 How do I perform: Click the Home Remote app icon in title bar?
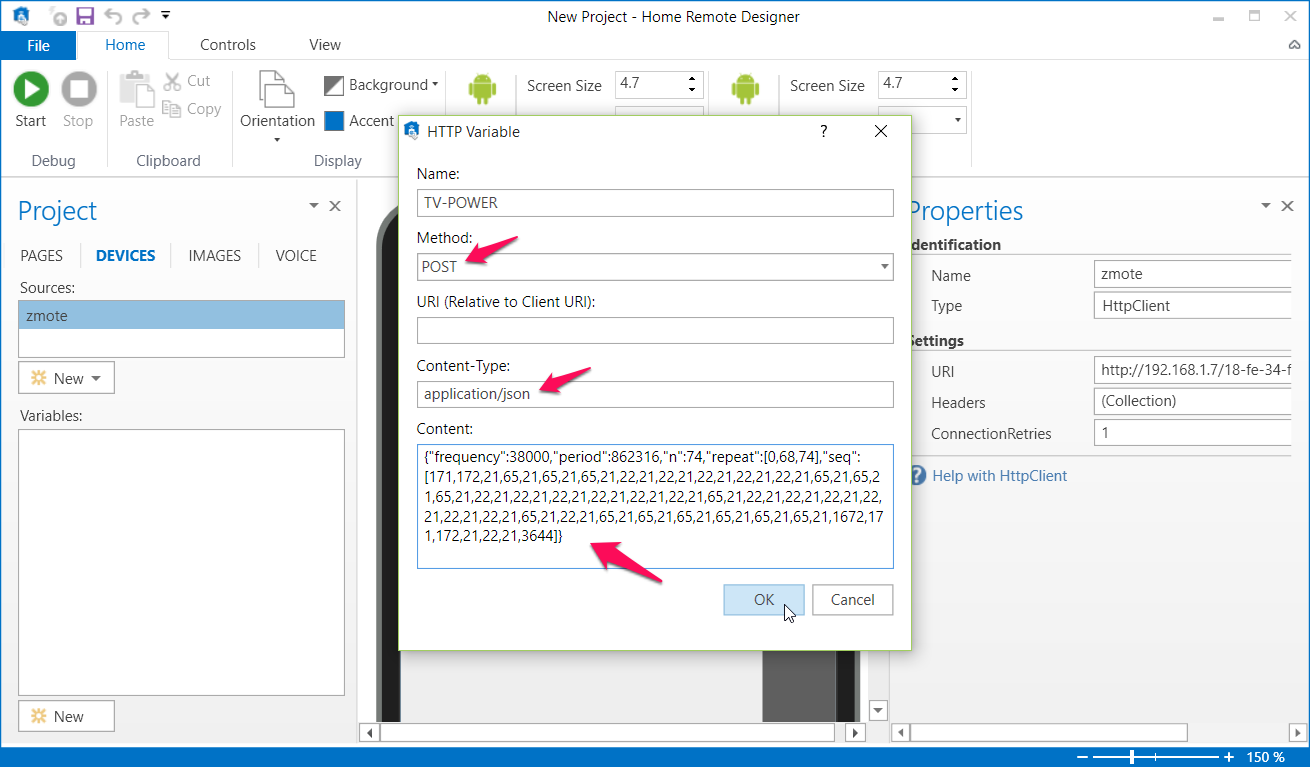pos(21,16)
